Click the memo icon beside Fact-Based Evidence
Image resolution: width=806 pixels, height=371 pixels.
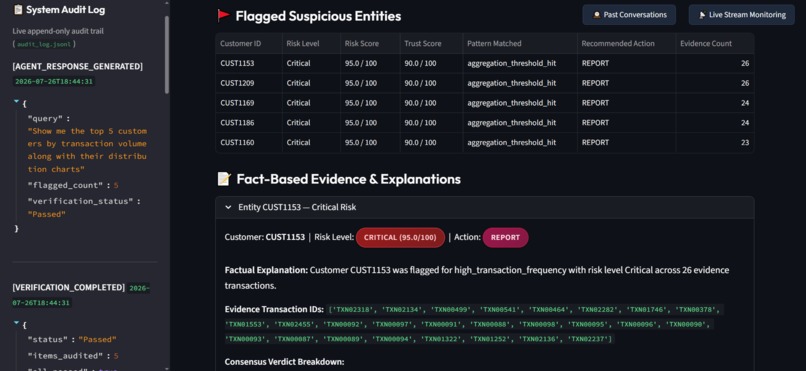pos(224,179)
